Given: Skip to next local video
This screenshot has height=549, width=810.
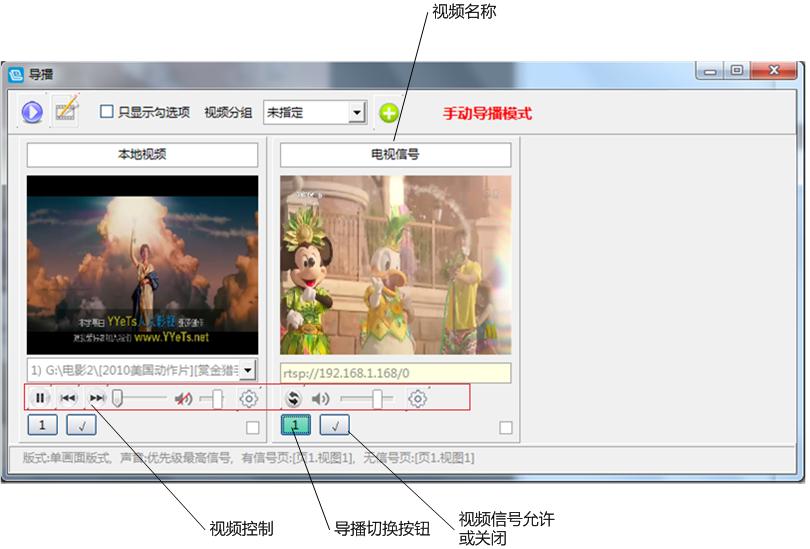Looking at the screenshot, I should pos(97,398).
